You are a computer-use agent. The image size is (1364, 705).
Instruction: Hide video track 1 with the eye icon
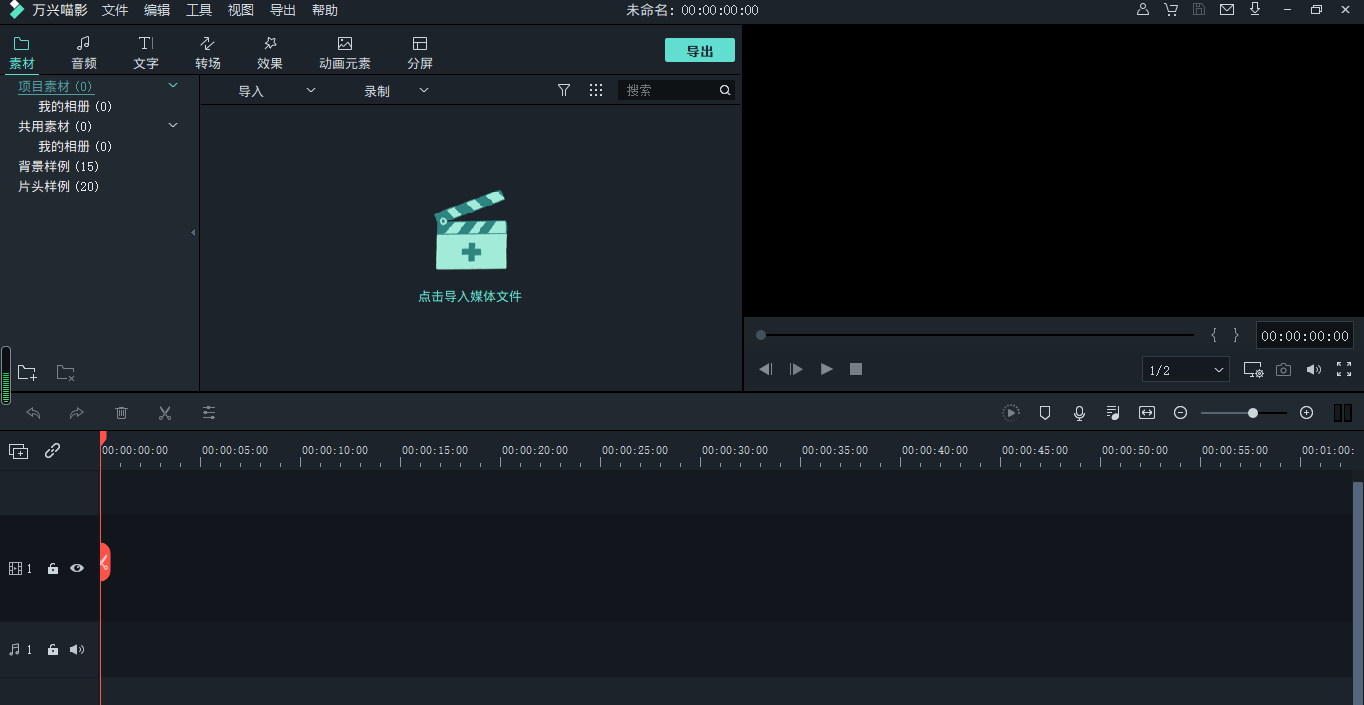pyautogui.click(x=77, y=568)
